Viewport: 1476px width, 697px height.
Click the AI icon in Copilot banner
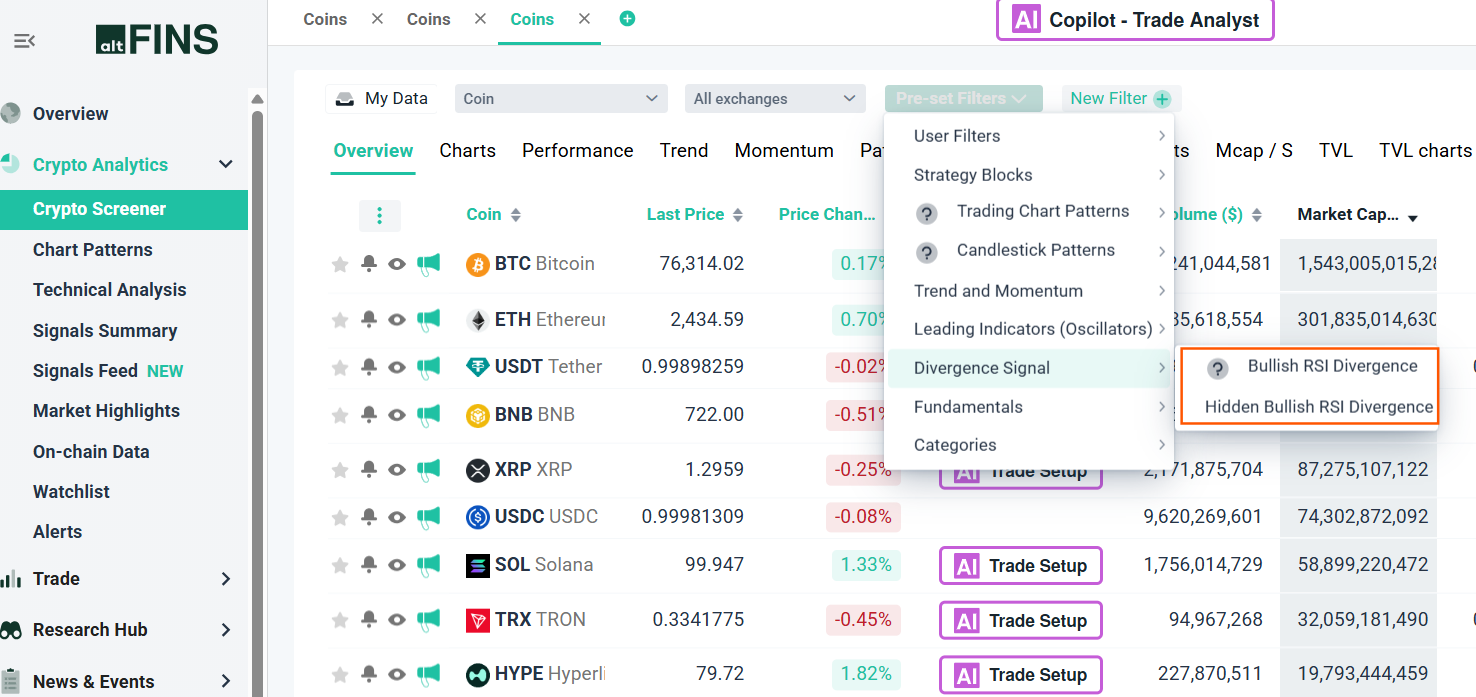coord(1026,20)
